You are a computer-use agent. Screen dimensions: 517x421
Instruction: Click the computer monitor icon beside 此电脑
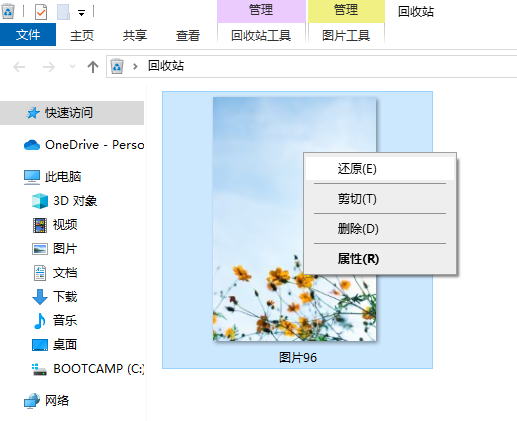(32, 177)
